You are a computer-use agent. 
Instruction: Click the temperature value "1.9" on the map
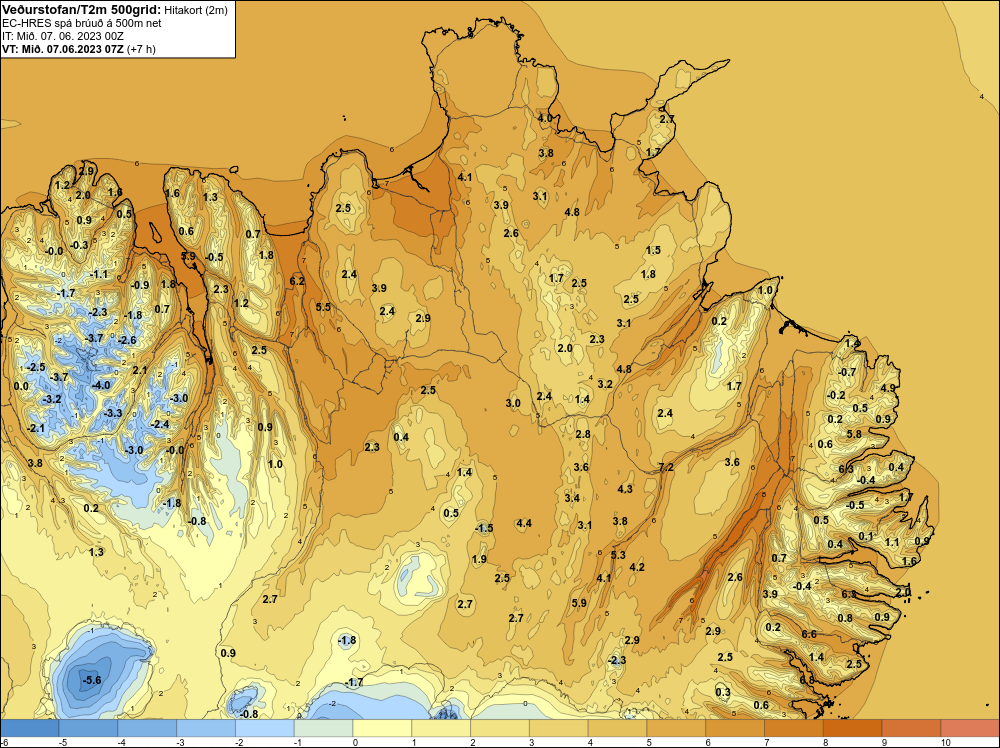pyautogui.click(x=479, y=559)
